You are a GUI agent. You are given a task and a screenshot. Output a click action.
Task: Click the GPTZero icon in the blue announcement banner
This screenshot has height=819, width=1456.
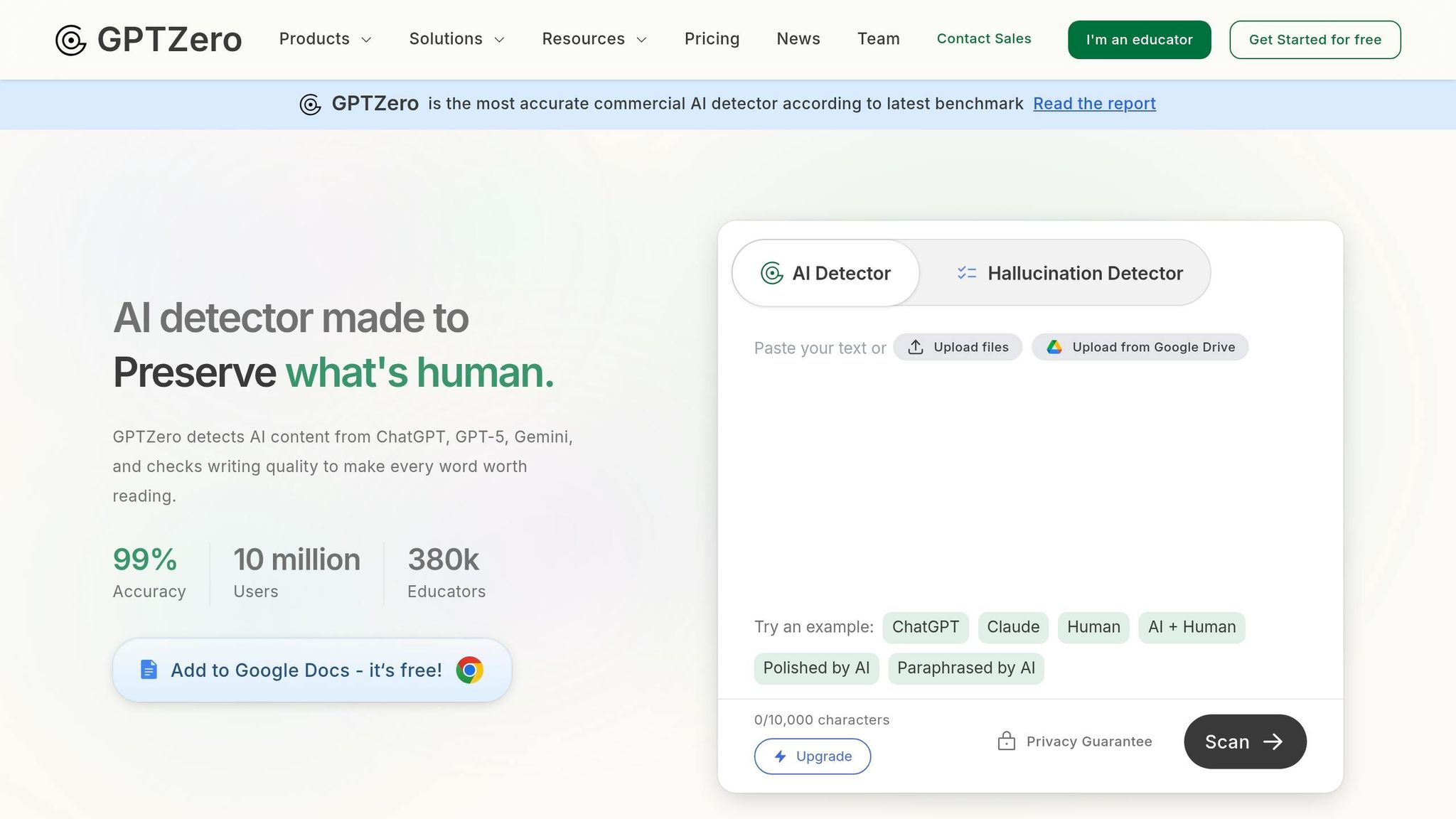click(310, 104)
